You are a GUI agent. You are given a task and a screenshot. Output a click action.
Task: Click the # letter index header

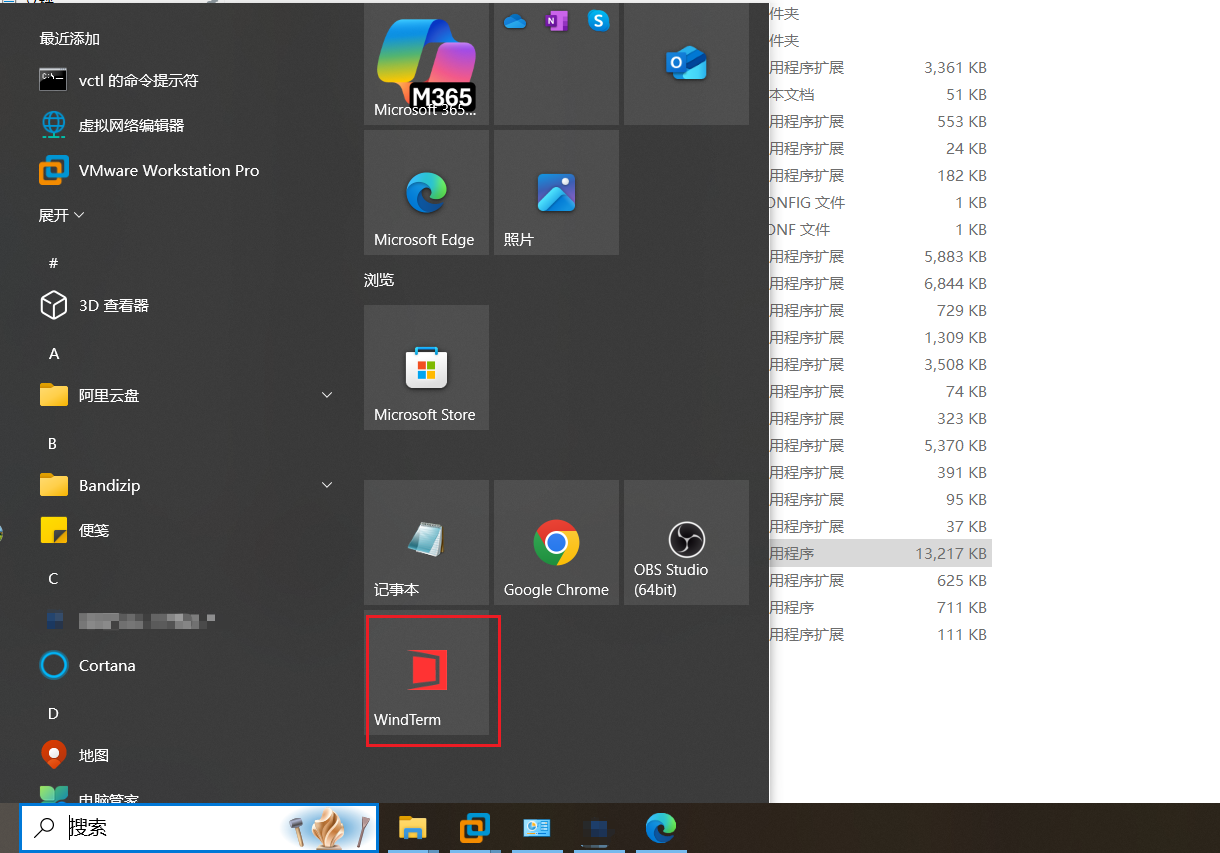click(x=53, y=262)
